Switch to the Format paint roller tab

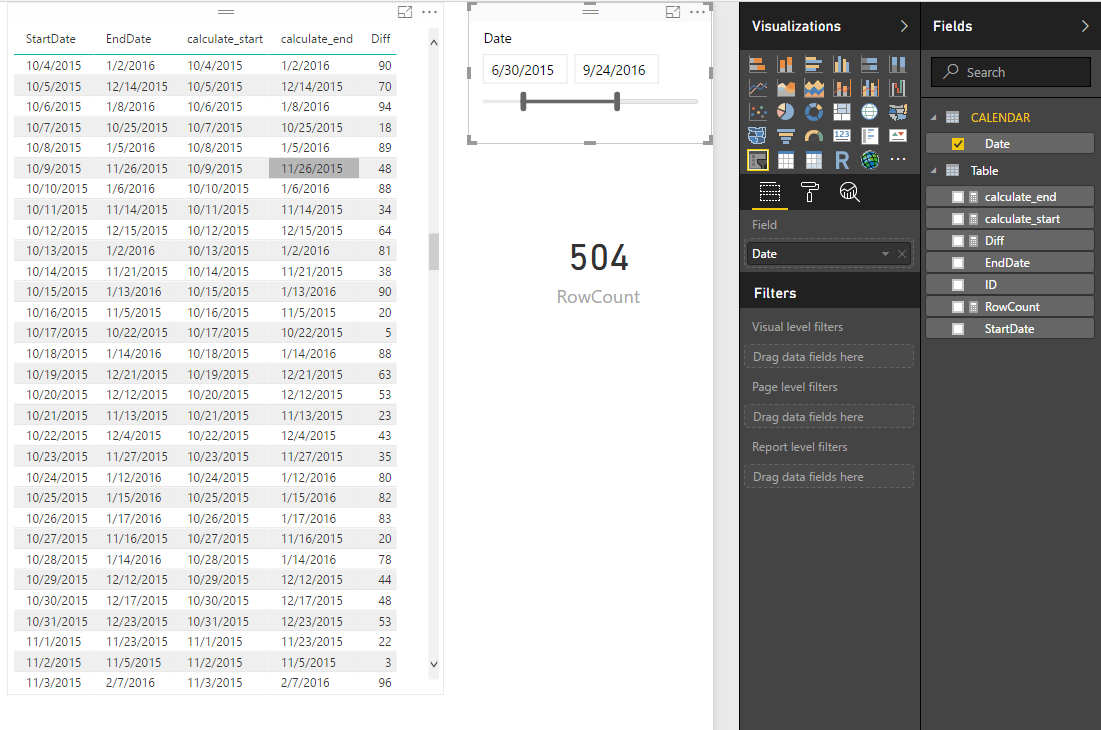(x=810, y=192)
